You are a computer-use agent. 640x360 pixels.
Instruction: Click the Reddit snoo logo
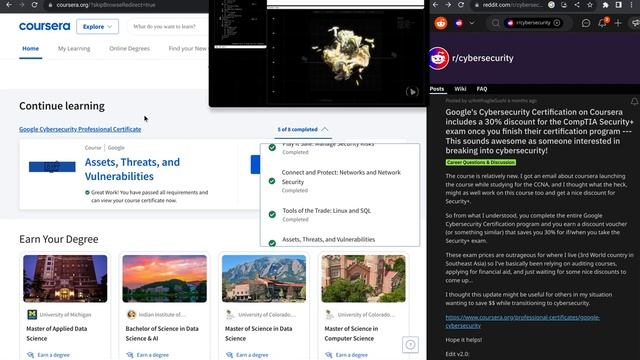(x=441, y=23)
